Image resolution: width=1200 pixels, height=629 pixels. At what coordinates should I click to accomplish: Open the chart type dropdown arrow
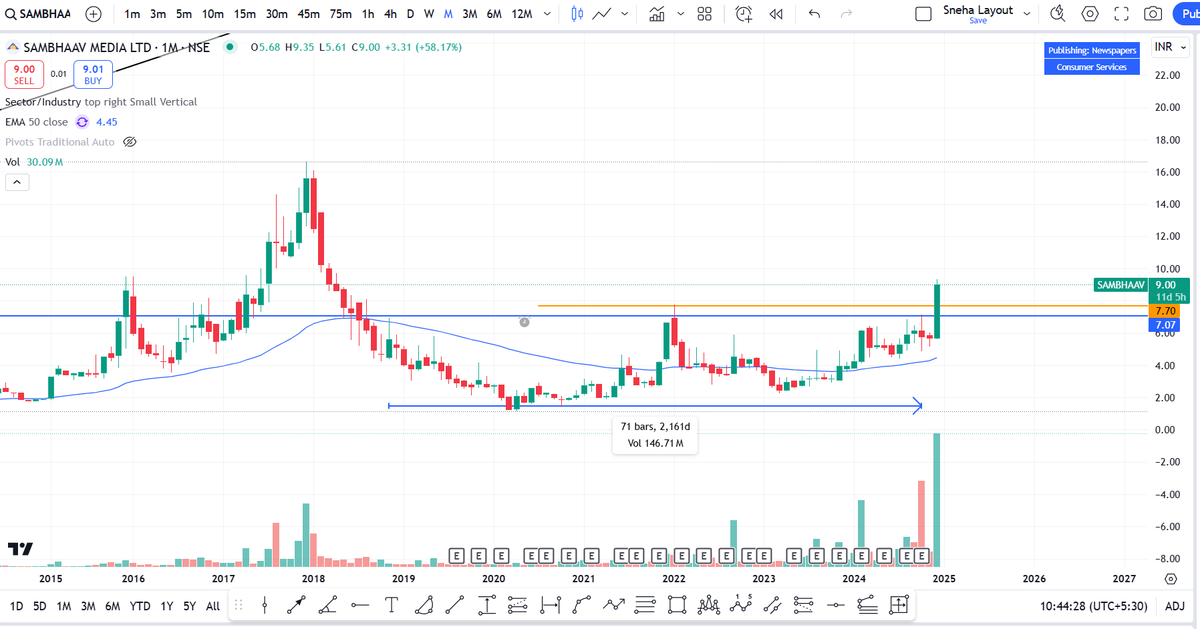[625, 14]
